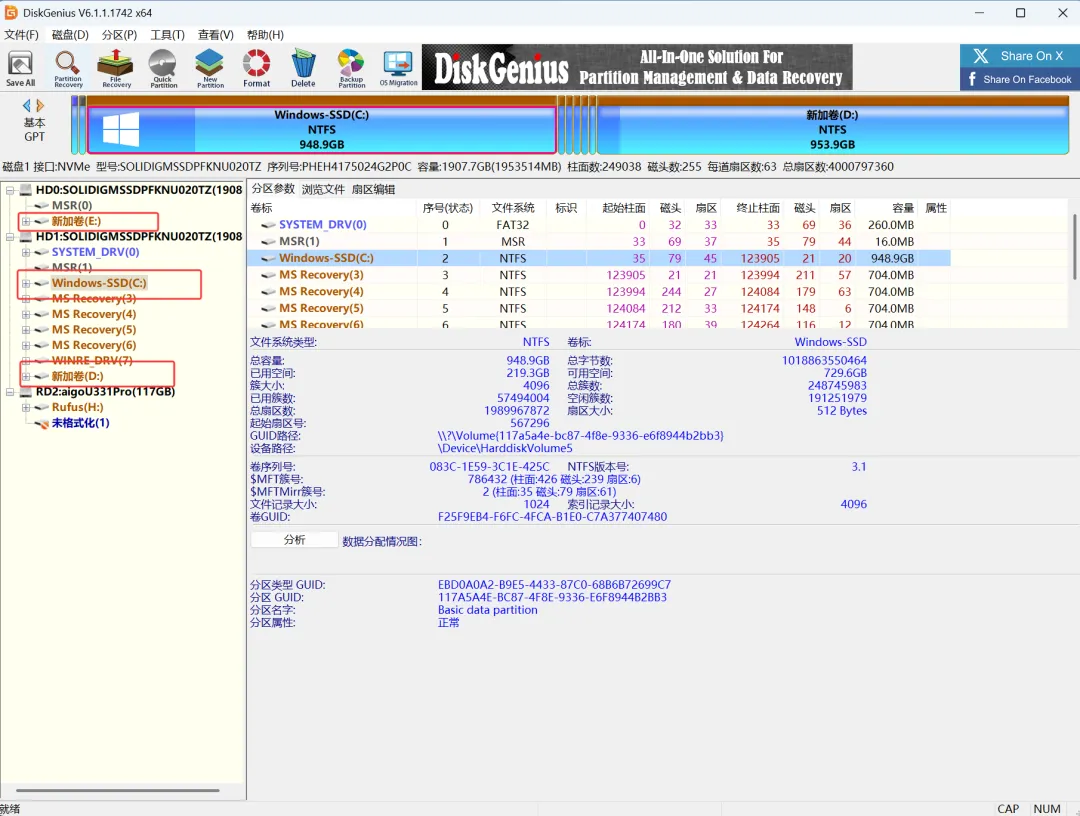Click the \Device\HarddiskVolume5 path value
Image resolution: width=1080 pixels, height=816 pixels.
tap(506, 448)
